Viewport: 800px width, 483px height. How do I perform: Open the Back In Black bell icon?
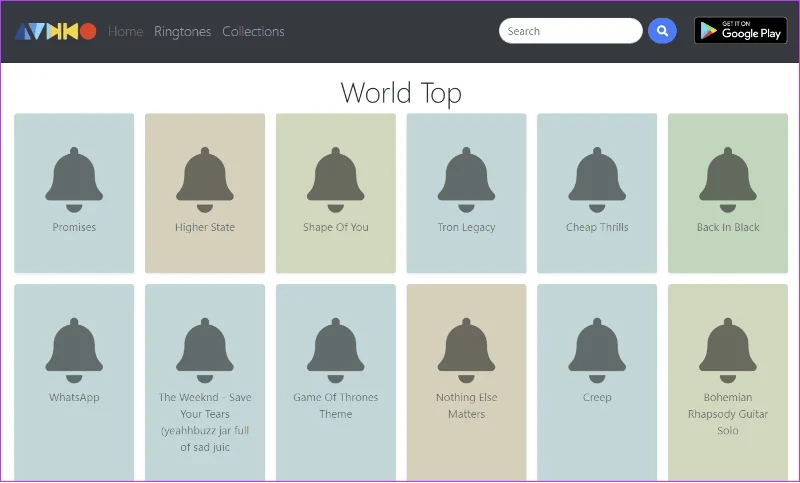[x=728, y=180]
